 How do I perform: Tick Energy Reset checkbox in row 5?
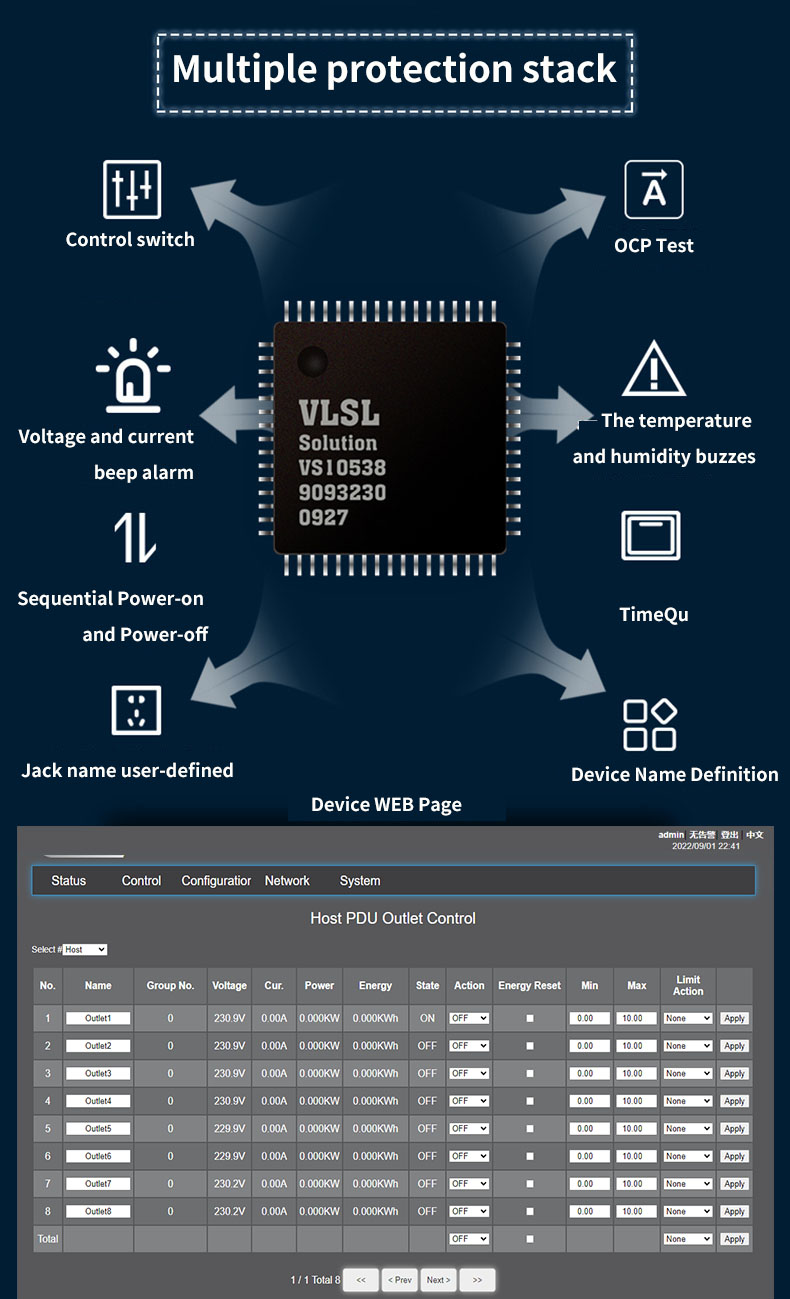point(530,1128)
